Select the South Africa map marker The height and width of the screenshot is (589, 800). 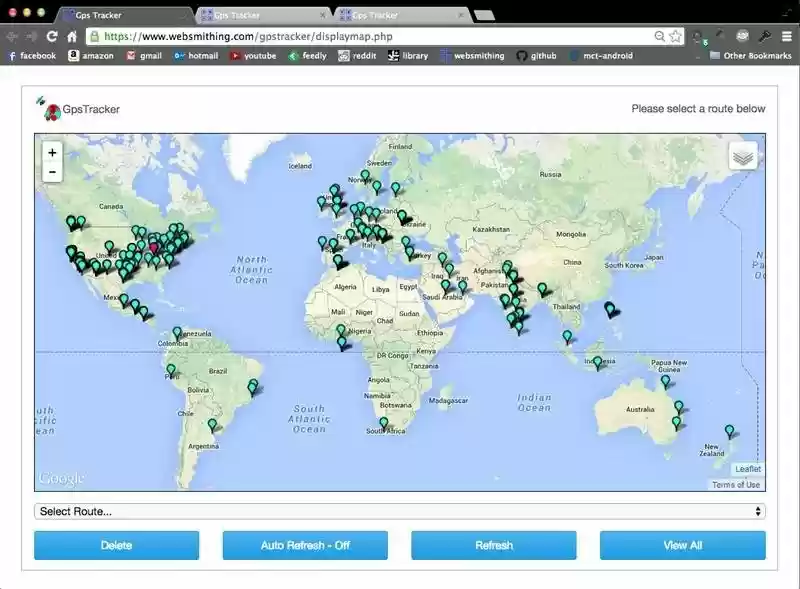click(383, 424)
